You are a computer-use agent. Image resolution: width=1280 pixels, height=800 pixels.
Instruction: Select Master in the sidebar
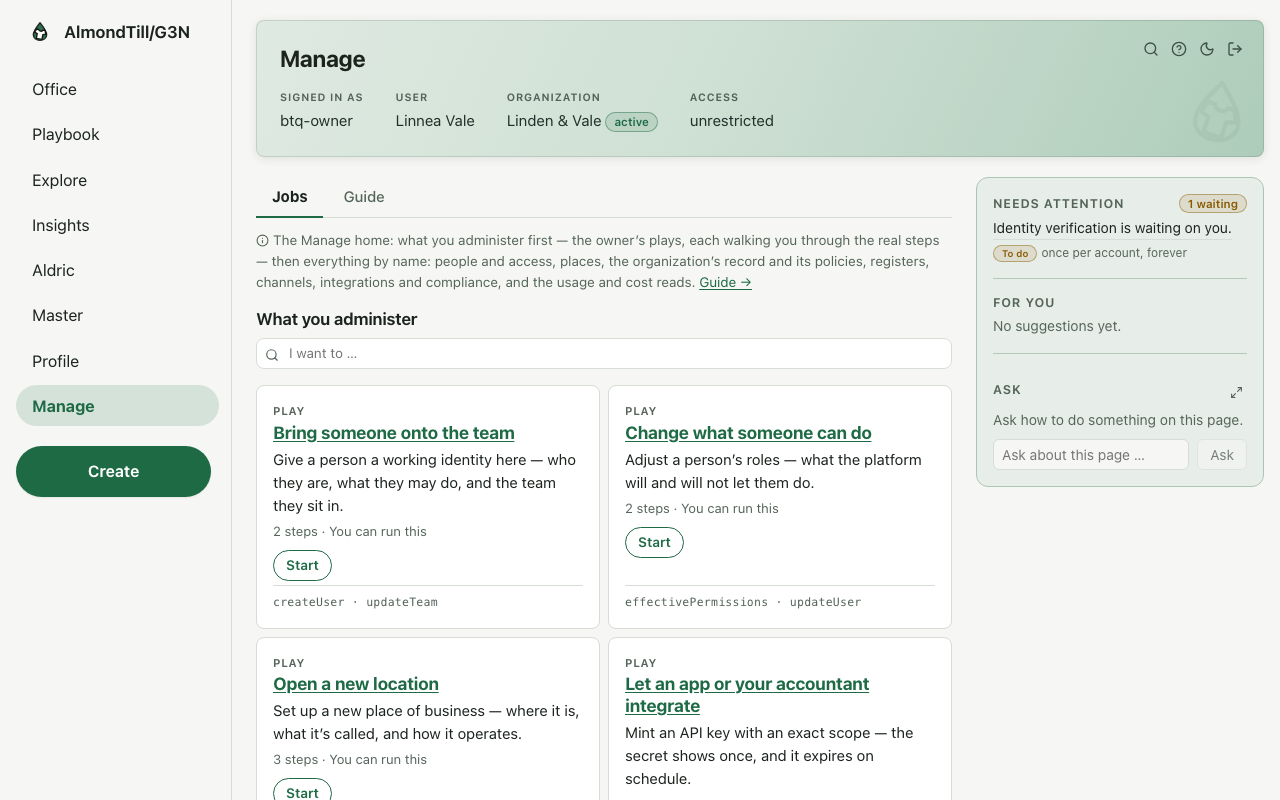[x=117, y=315]
